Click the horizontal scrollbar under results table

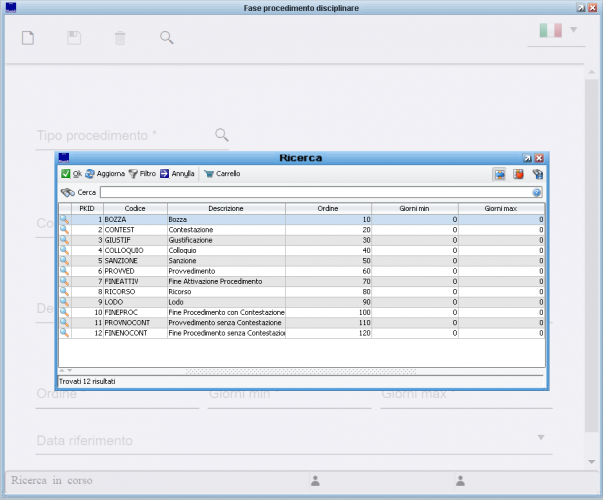[300, 371]
